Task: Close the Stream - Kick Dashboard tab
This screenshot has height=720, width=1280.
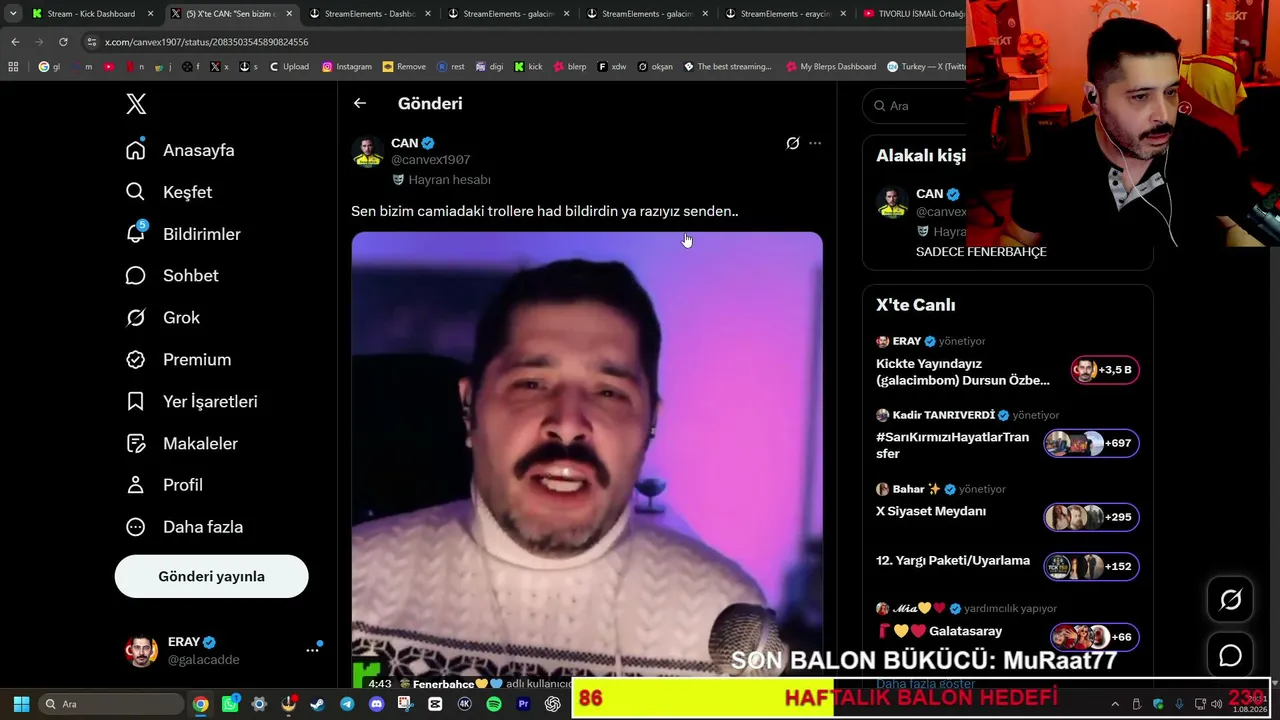Action: point(151,14)
